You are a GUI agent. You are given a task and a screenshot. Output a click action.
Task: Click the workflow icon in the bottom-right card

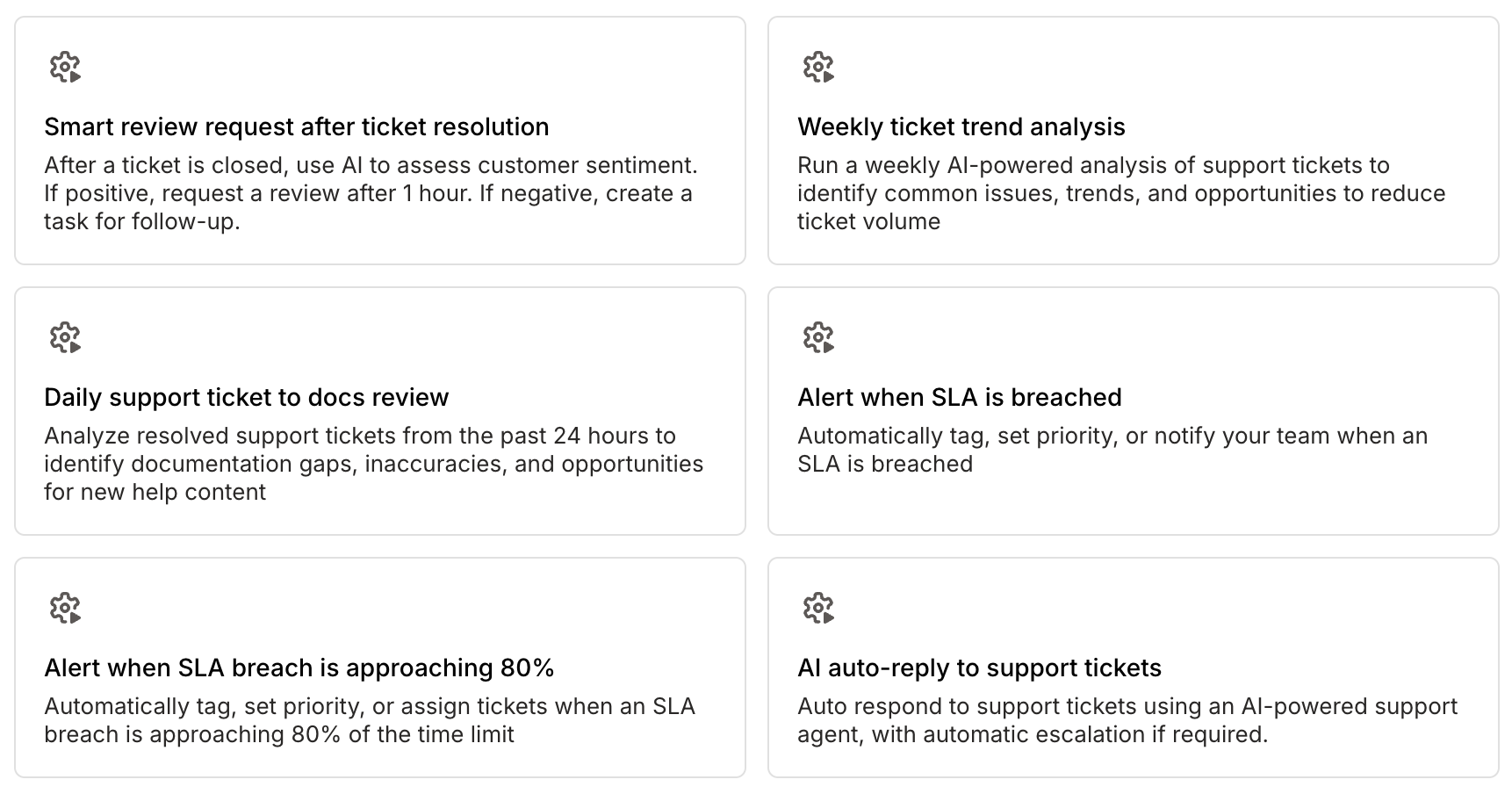click(817, 608)
